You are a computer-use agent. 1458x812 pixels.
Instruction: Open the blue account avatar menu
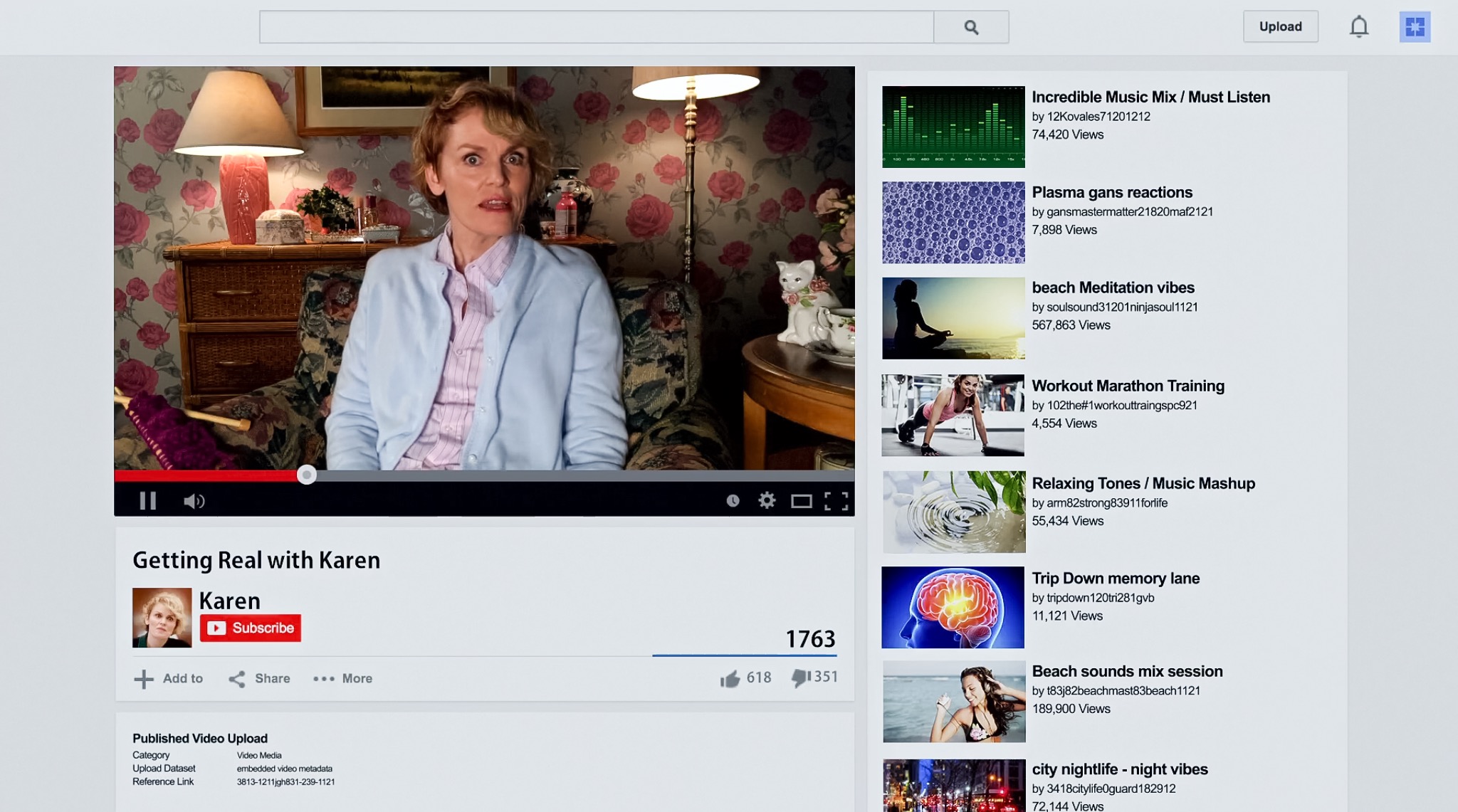(x=1415, y=27)
